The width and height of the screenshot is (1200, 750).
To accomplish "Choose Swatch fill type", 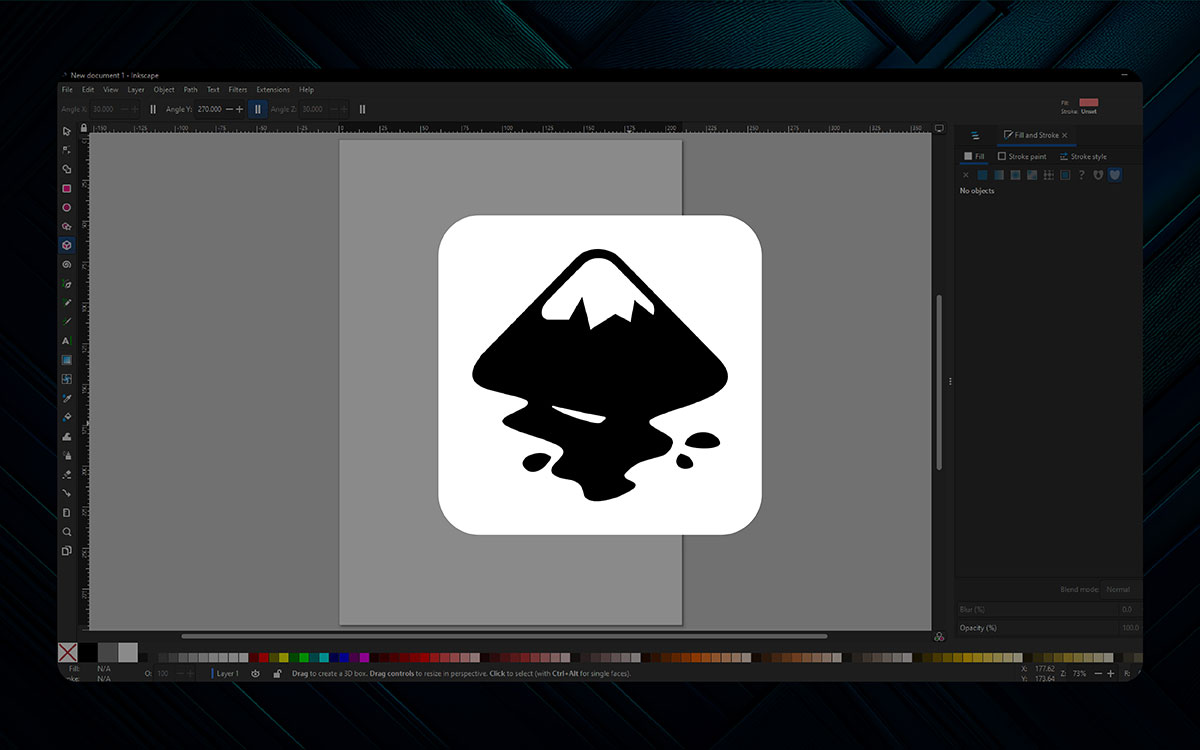I will coord(1065,175).
